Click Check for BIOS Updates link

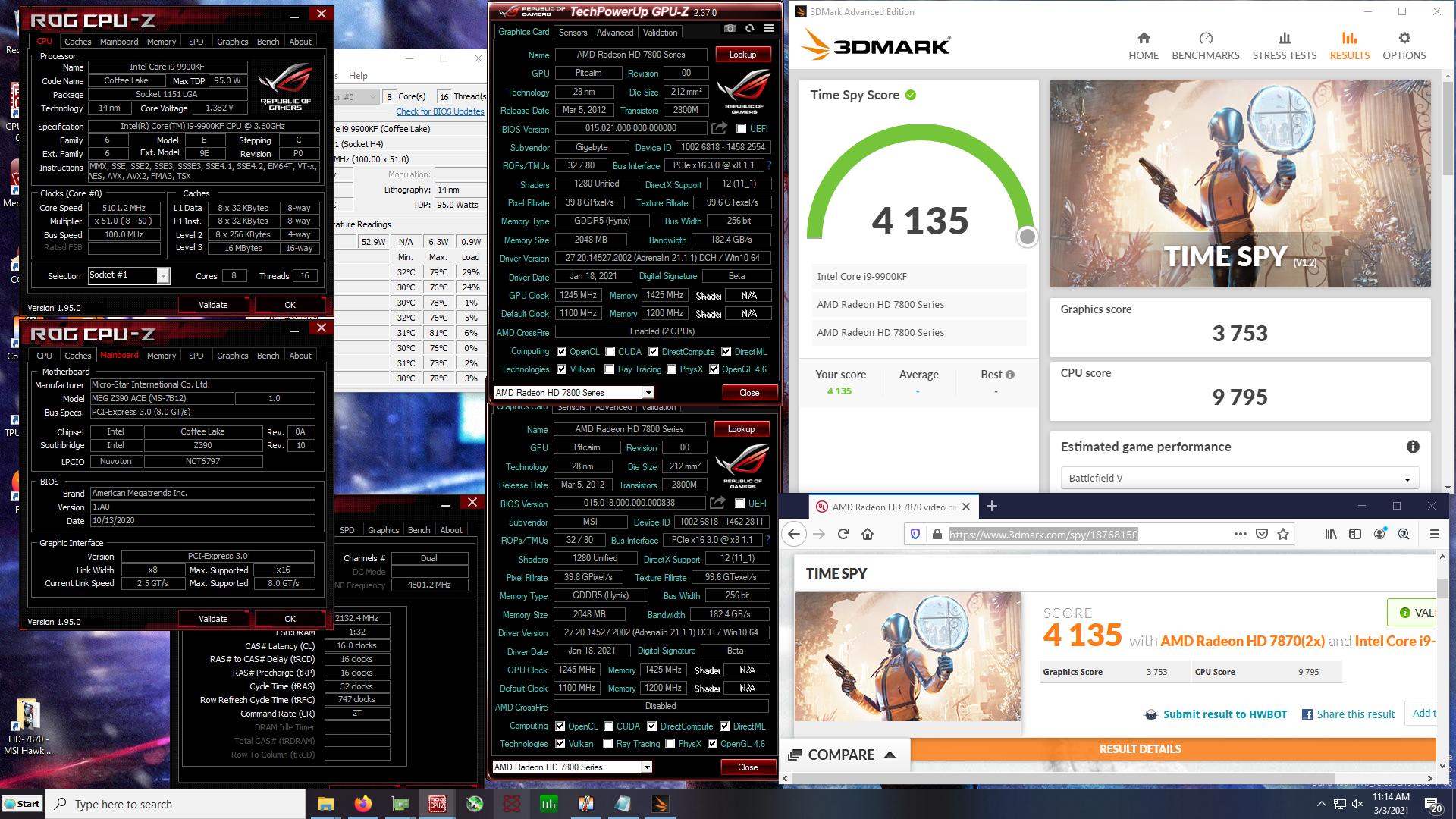pyautogui.click(x=440, y=111)
